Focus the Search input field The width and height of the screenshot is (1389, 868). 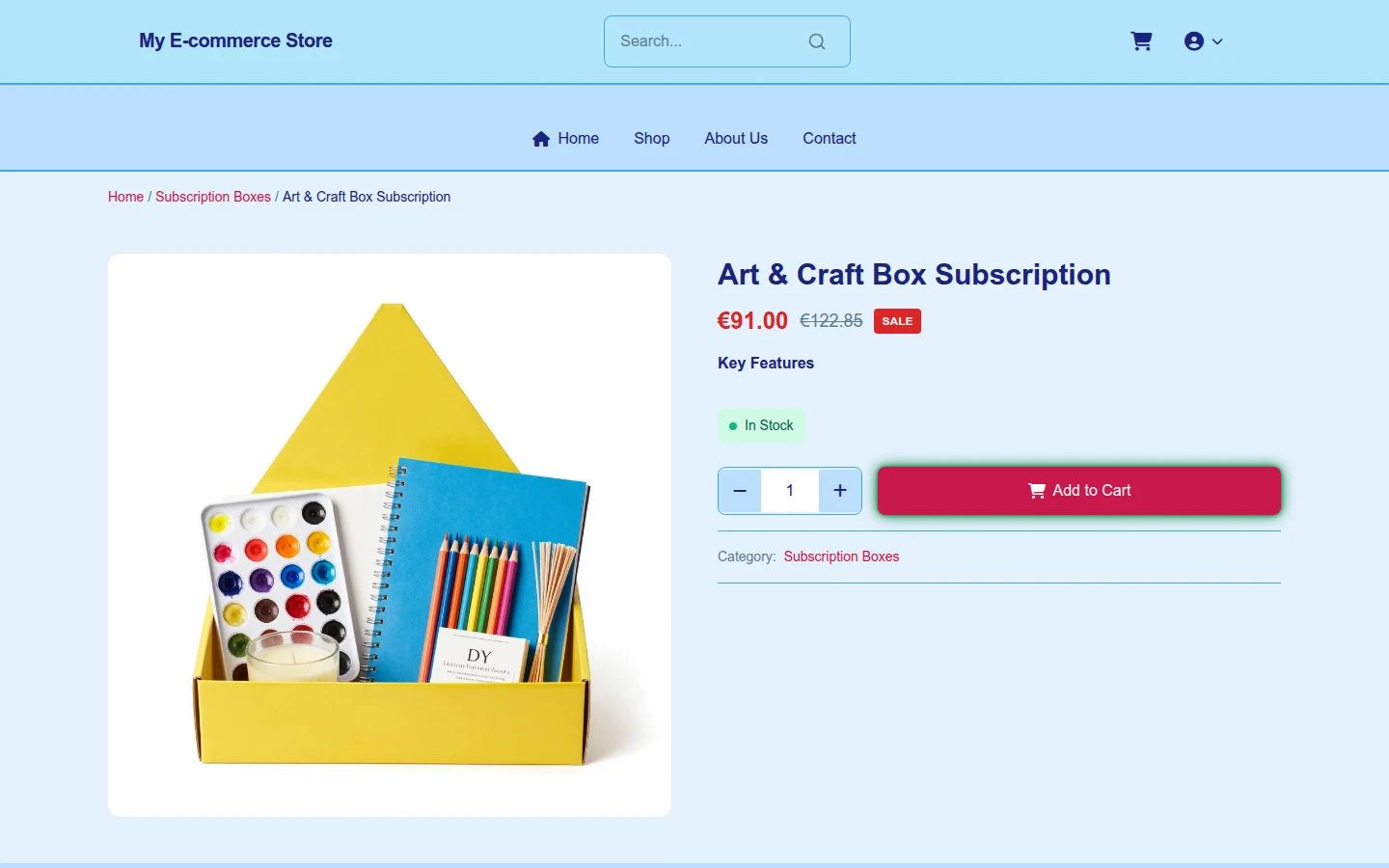pyautogui.click(x=726, y=41)
